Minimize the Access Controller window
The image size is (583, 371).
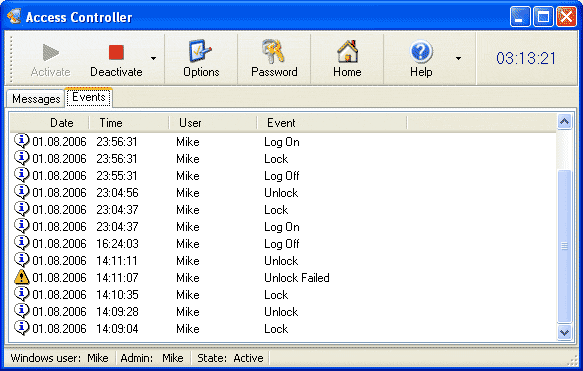tap(520, 16)
